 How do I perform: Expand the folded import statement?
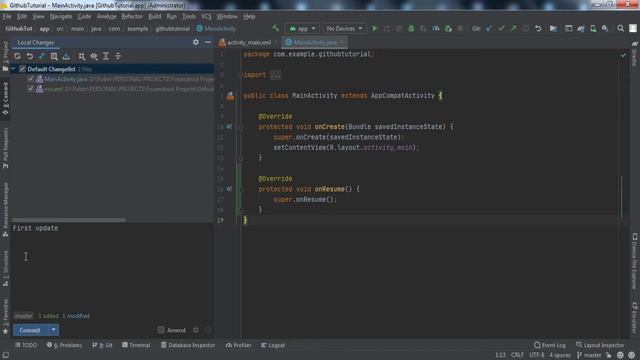(x=276, y=75)
